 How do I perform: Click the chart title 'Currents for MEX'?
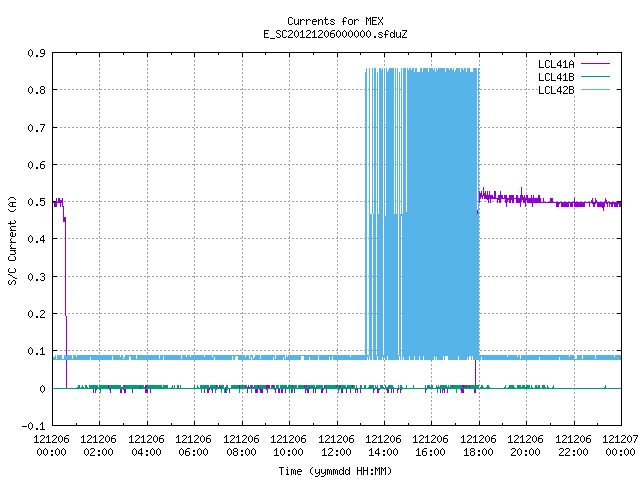pos(335,21)
